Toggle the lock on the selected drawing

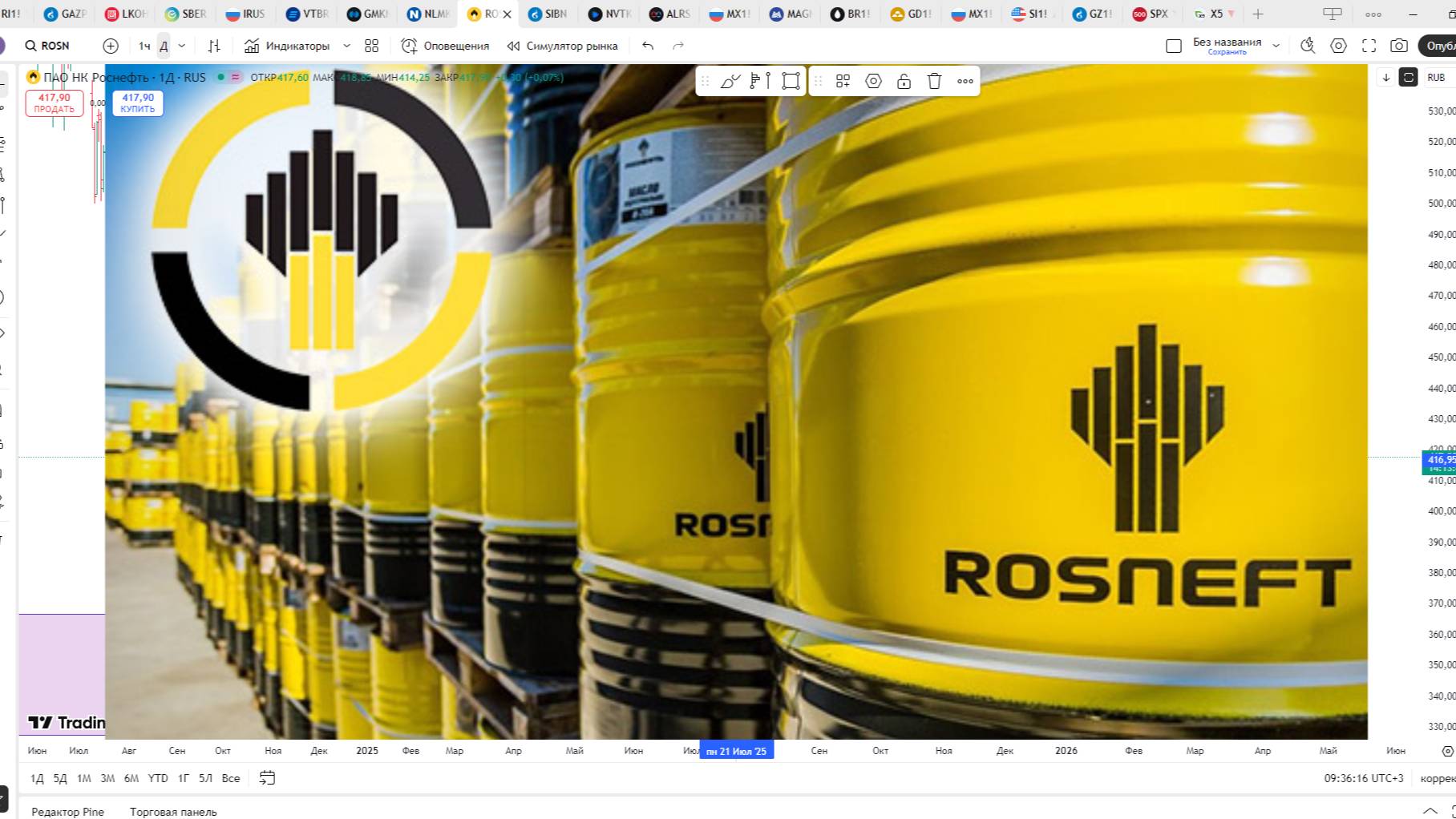click(x=904, y=81)
